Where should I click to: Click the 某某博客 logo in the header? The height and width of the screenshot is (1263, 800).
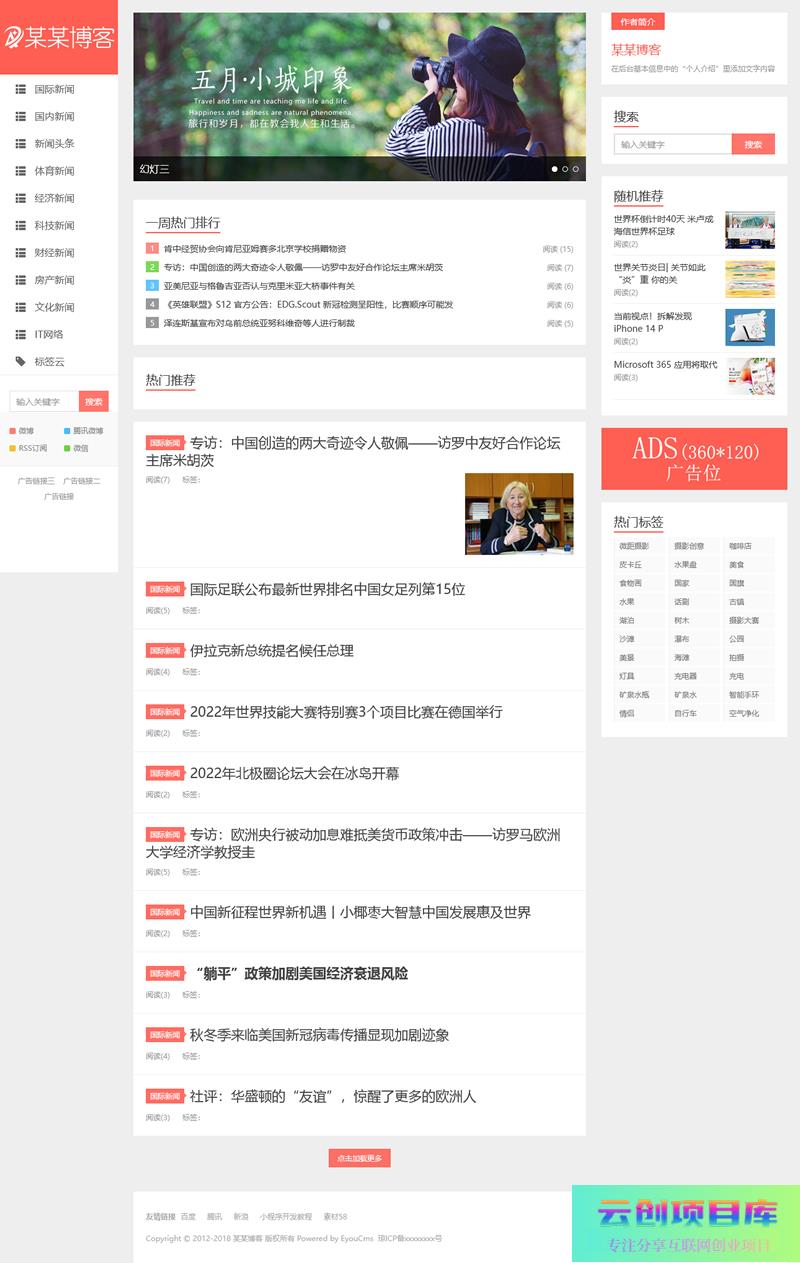coord(58,38)
